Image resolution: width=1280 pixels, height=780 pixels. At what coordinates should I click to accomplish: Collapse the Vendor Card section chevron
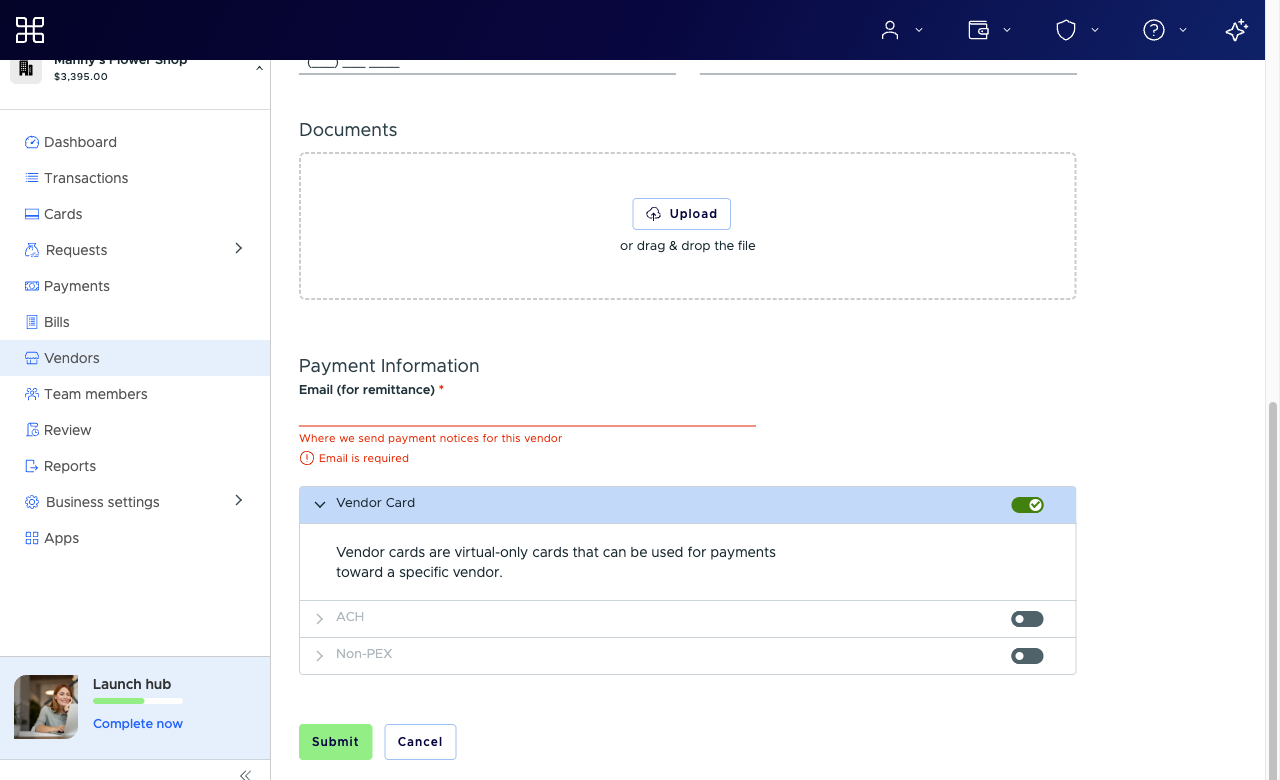320,505
